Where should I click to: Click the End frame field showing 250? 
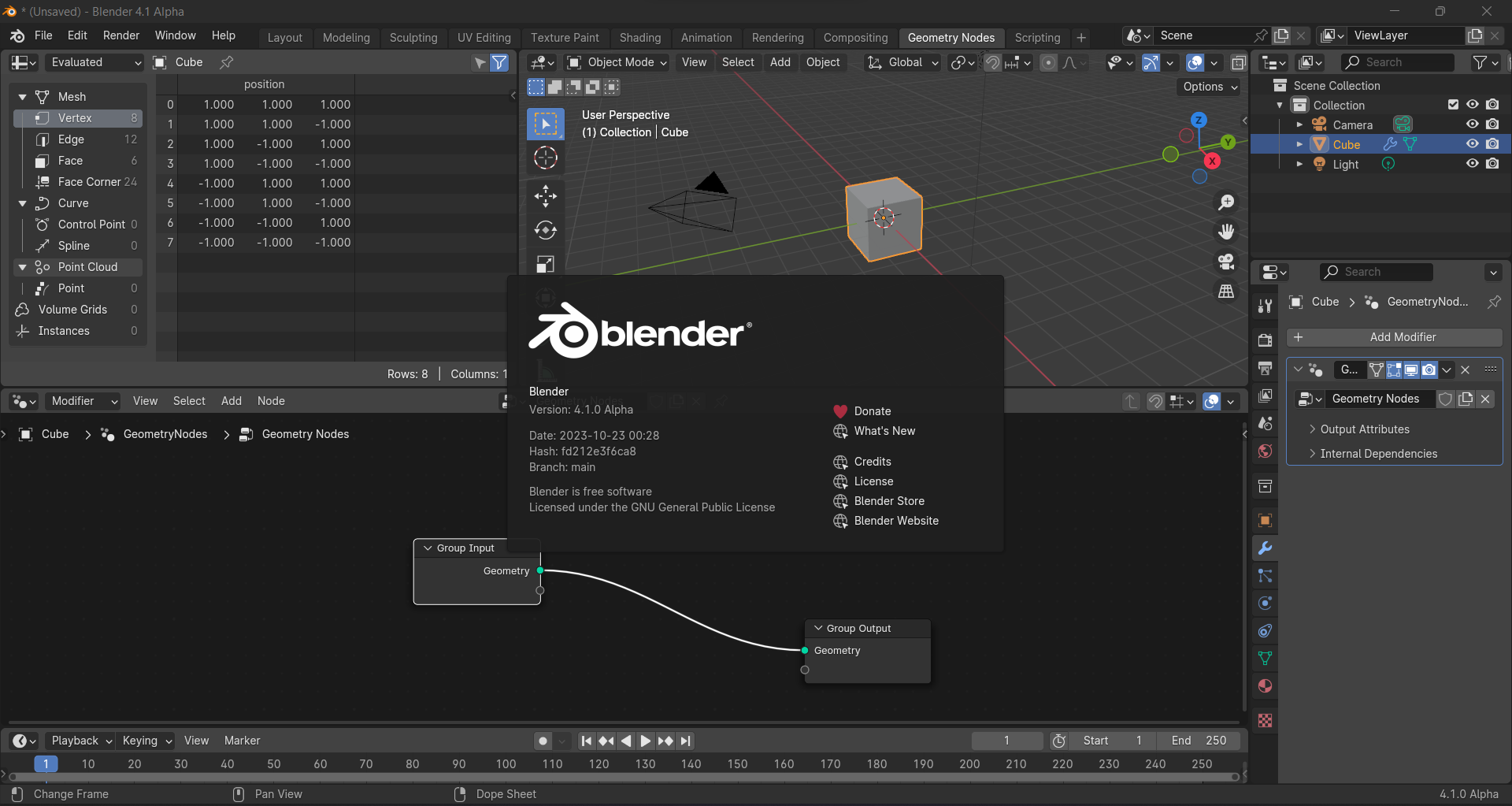(x=1199, y=741)
